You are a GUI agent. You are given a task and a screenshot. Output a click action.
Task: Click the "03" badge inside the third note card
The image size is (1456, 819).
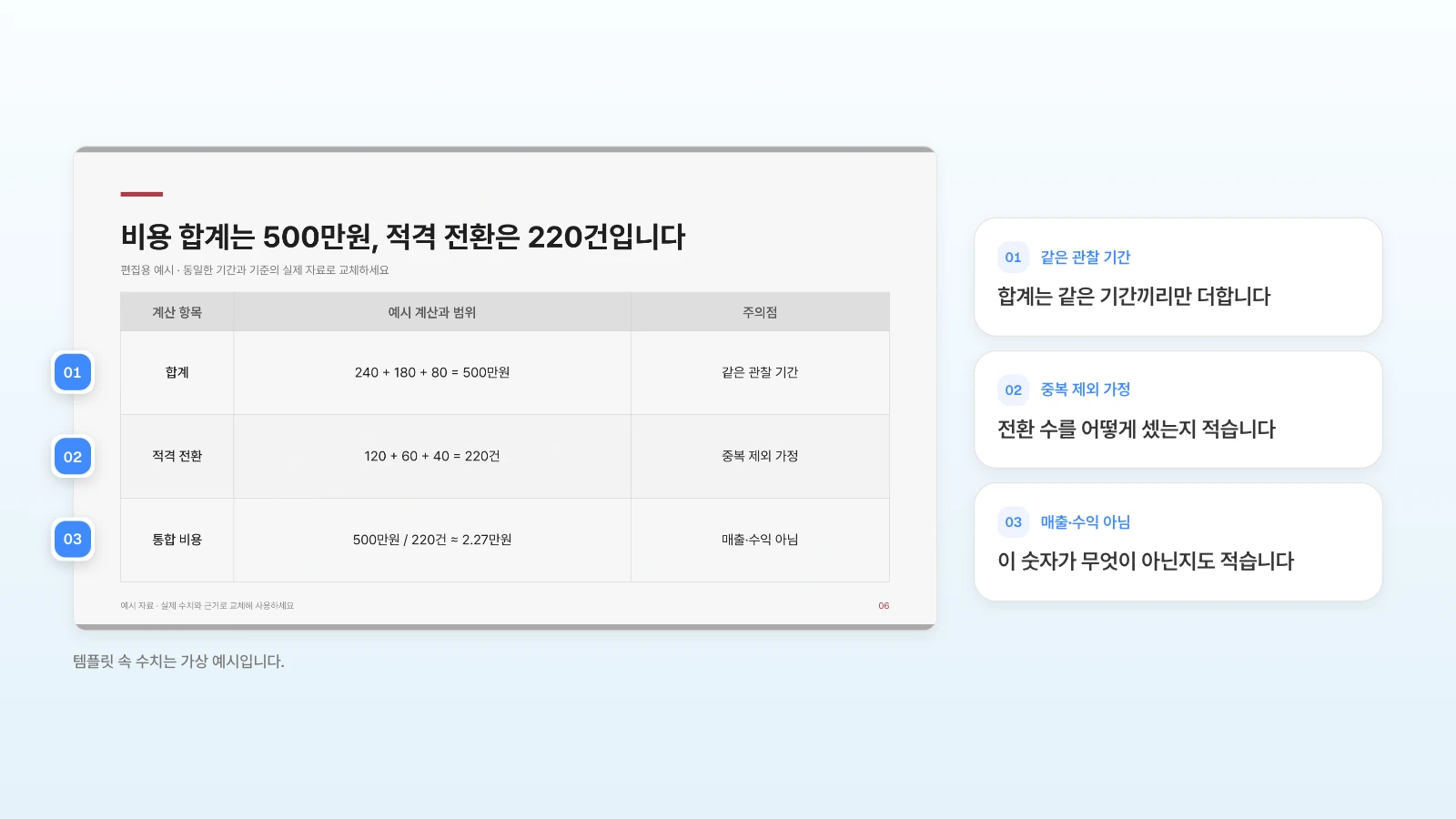pyautogui.click(x=1013, y=522)
